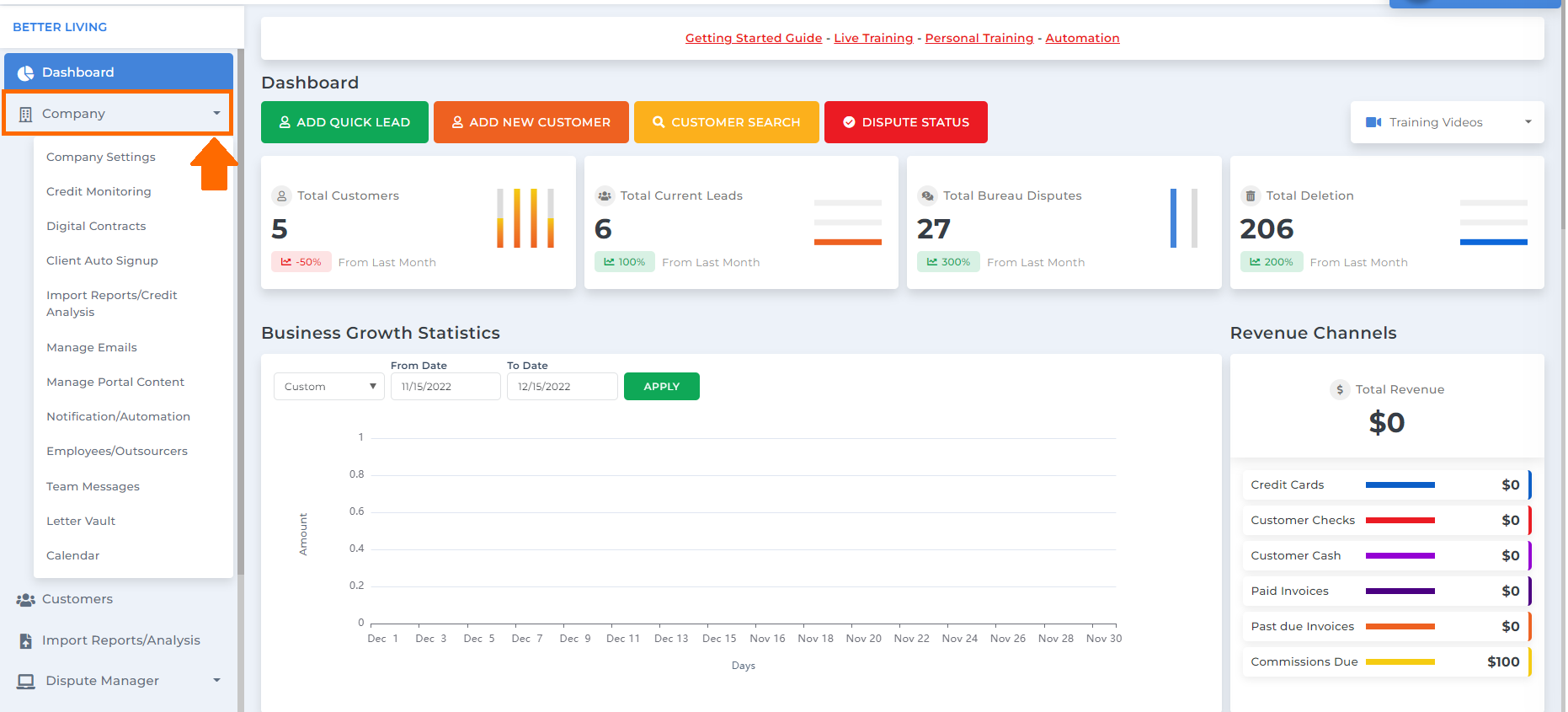Image resolution: width=1568 pixels, height=712 pixels.
Task: Open the Live Training link
Action: pyautogui.click(x=873, y=38)
